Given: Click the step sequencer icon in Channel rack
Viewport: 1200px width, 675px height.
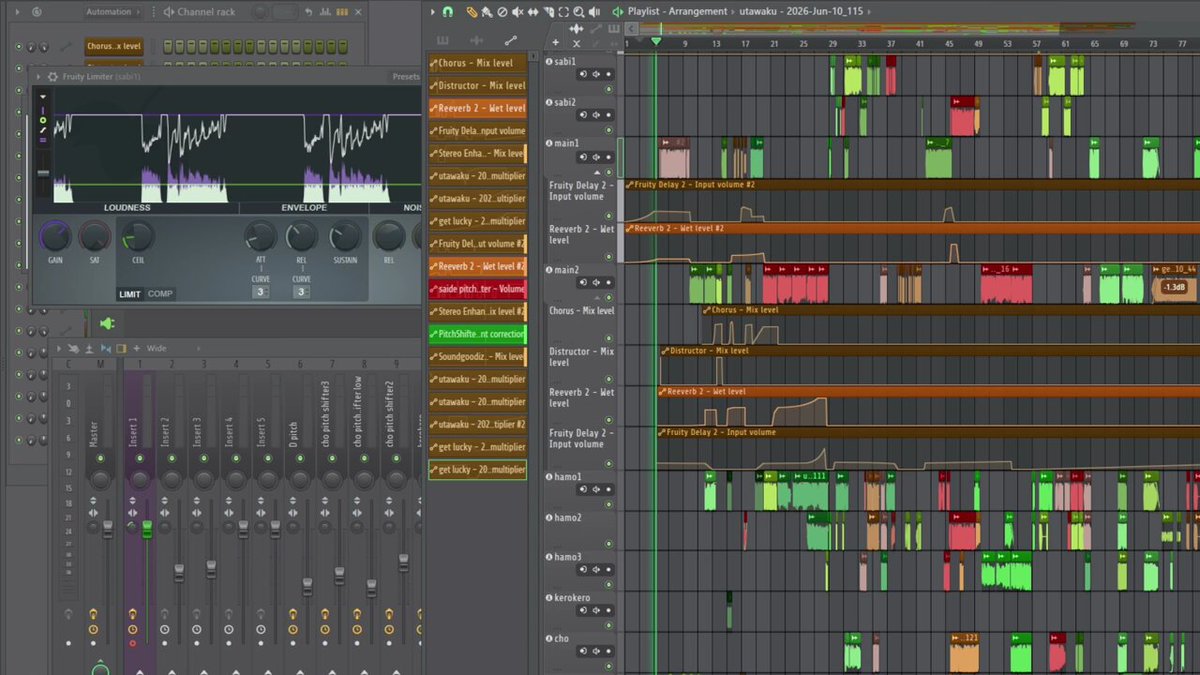Looking at the screenshot, I should coord(342,12).
